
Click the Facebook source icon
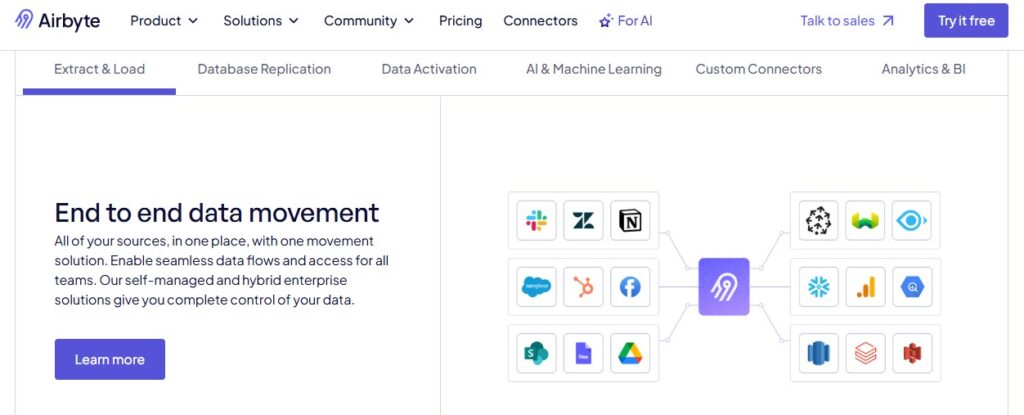point(630,287)
